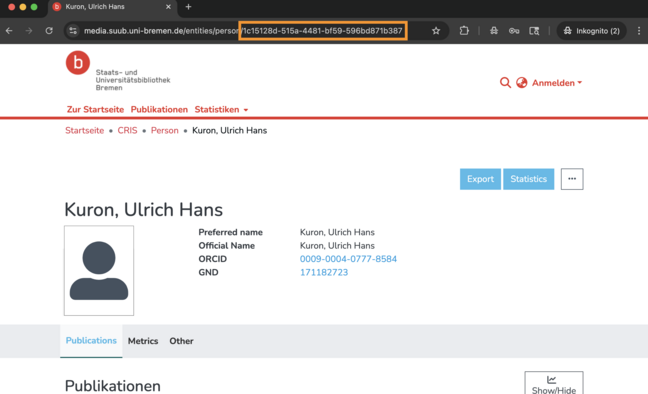
Task: Switch to the Publications tab
Action: pyautogui.click(x=91, y=341)
